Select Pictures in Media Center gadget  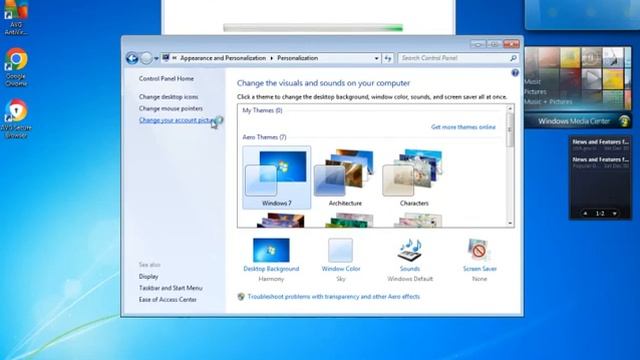[536, 92]
